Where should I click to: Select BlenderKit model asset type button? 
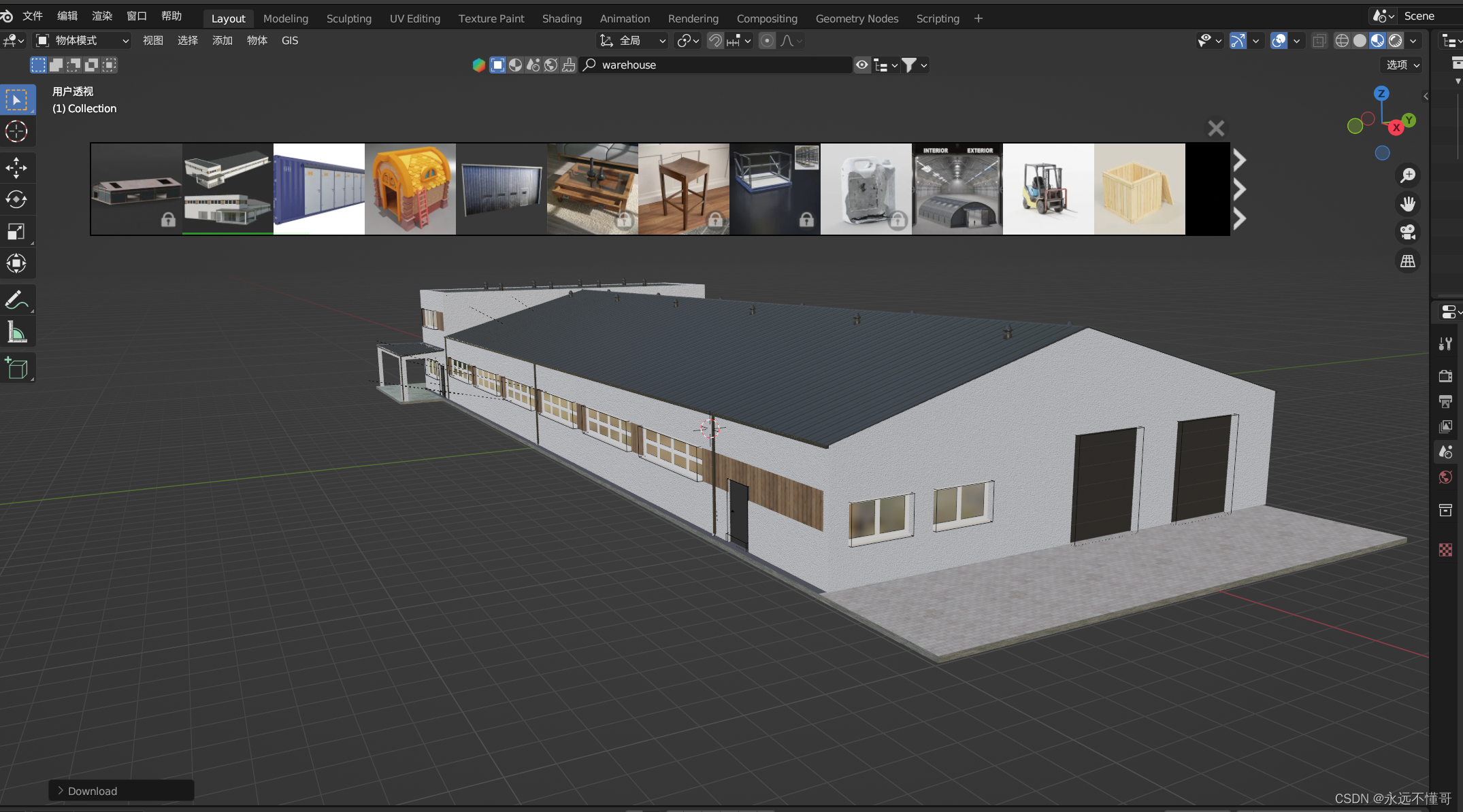tap(498, 65)
